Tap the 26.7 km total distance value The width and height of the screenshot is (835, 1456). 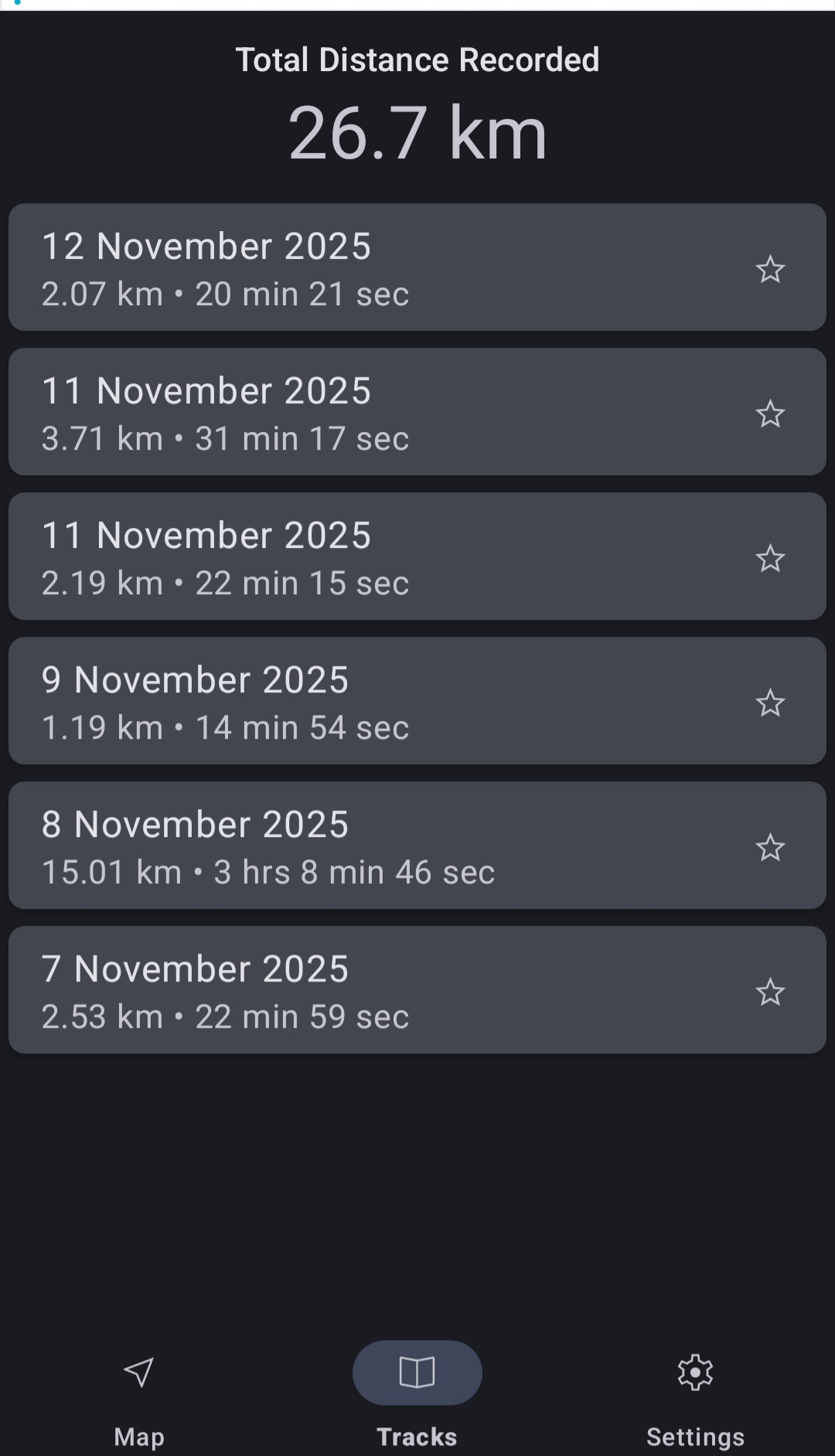pyautogui.click(x=417, y=134)
